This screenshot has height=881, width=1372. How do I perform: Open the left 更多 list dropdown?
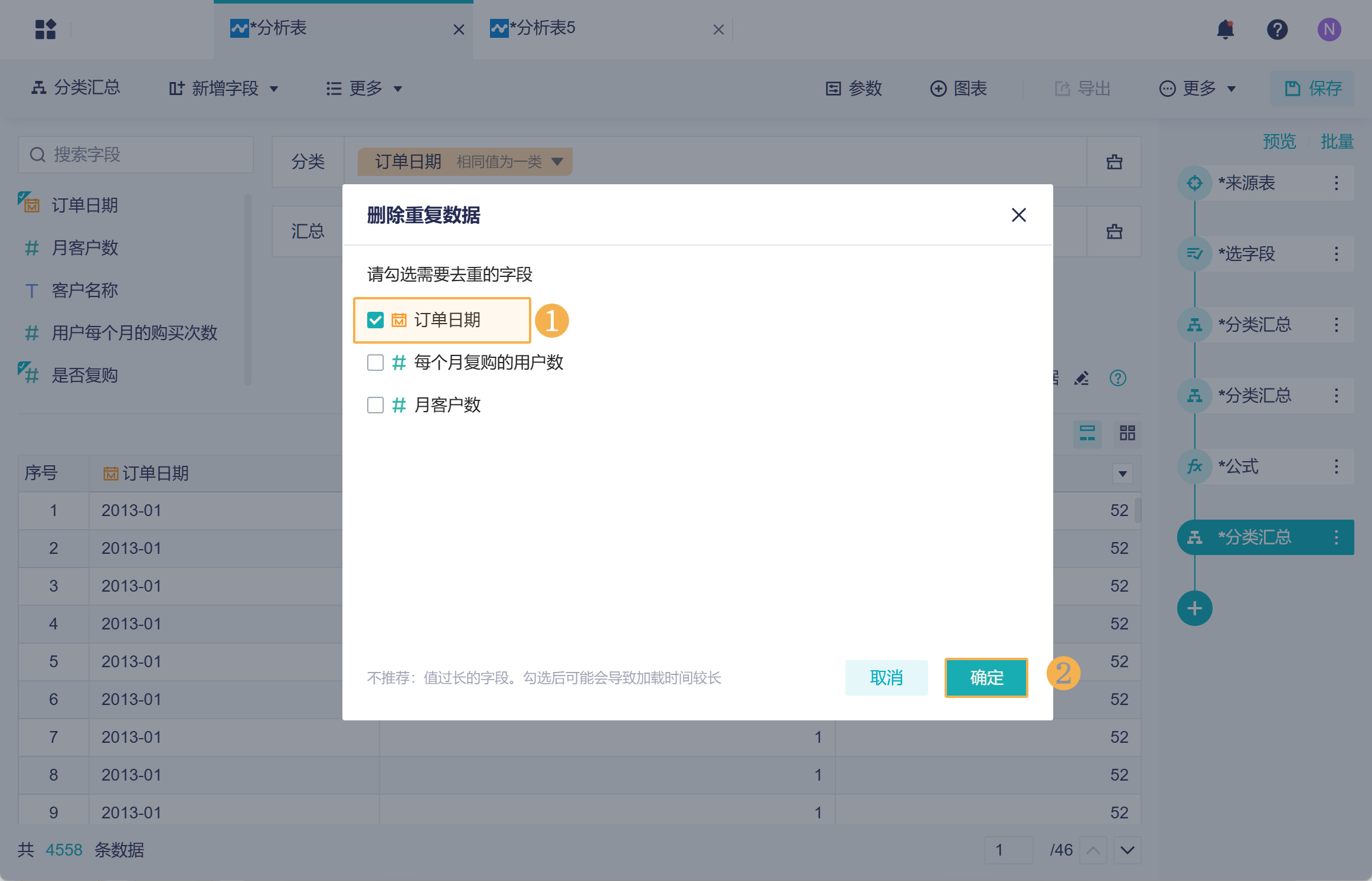[x=364, y=89]
